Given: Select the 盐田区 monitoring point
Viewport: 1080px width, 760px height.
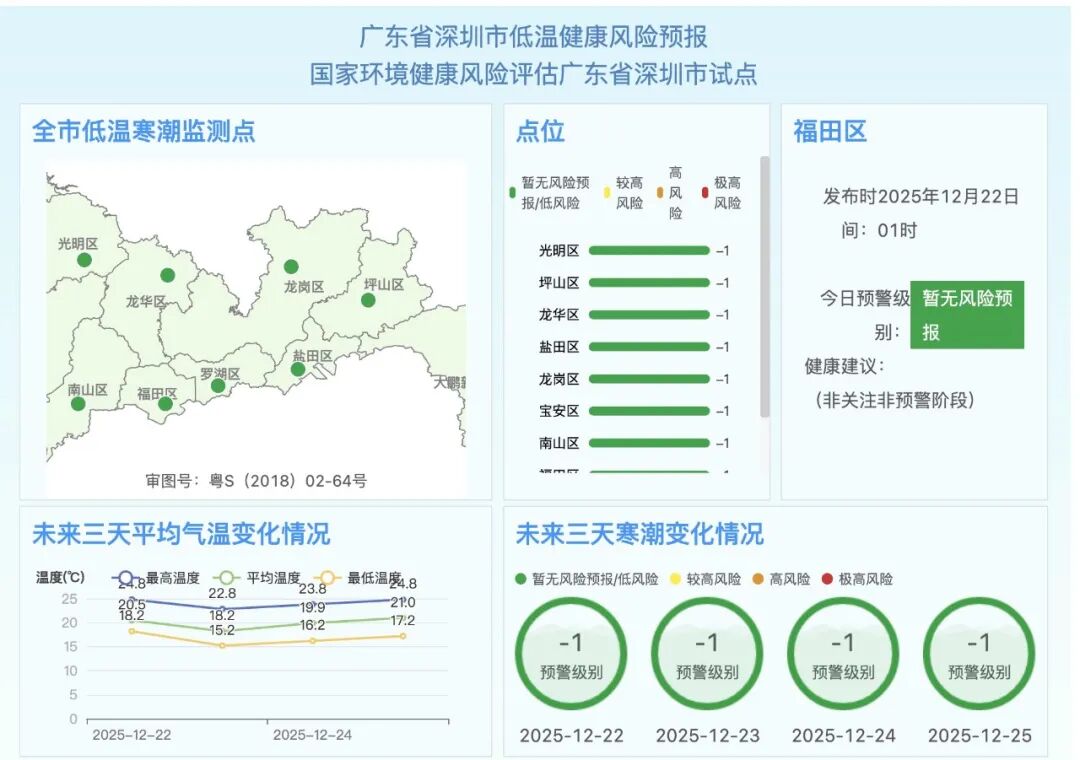Looking at the screenshot, I should pyautogui.click(x=297, y=369).
